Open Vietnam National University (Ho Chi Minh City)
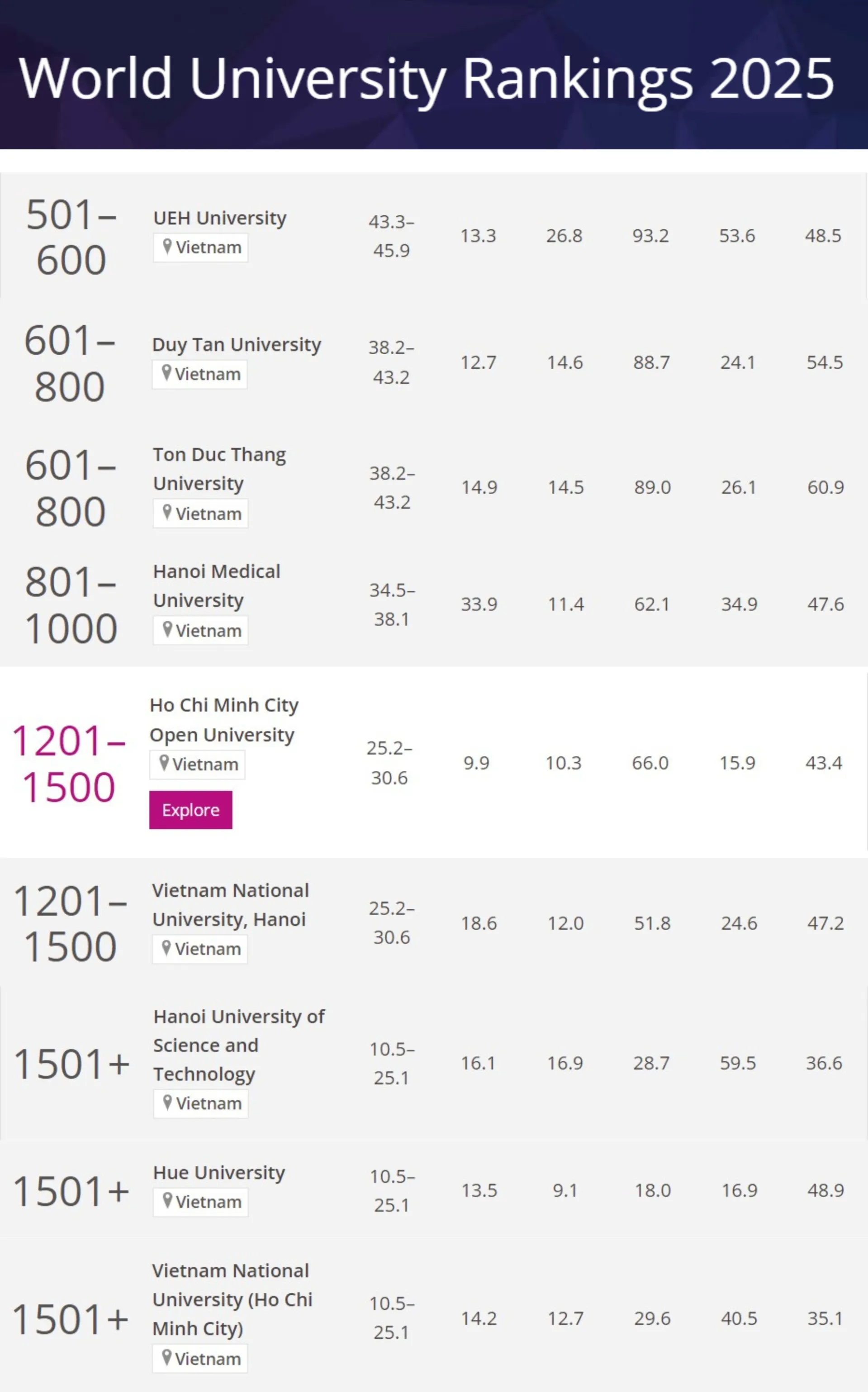Screen dimensions: 868x1392 click(x=231, y=1299)
